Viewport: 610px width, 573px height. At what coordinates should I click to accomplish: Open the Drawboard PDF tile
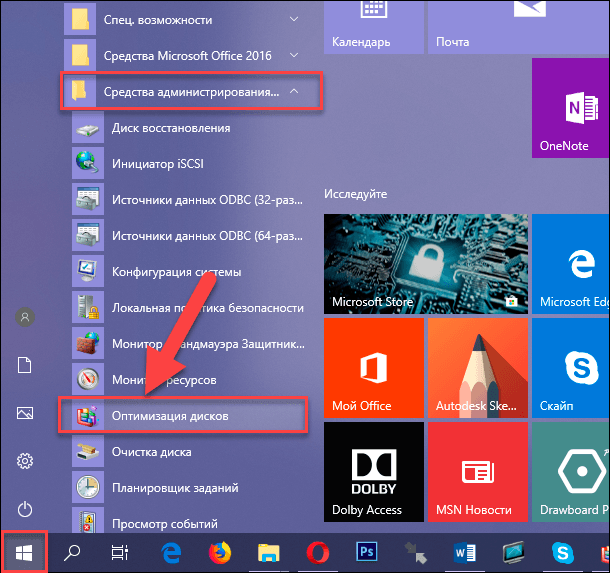pyautogui.click(x=571, y=472)
